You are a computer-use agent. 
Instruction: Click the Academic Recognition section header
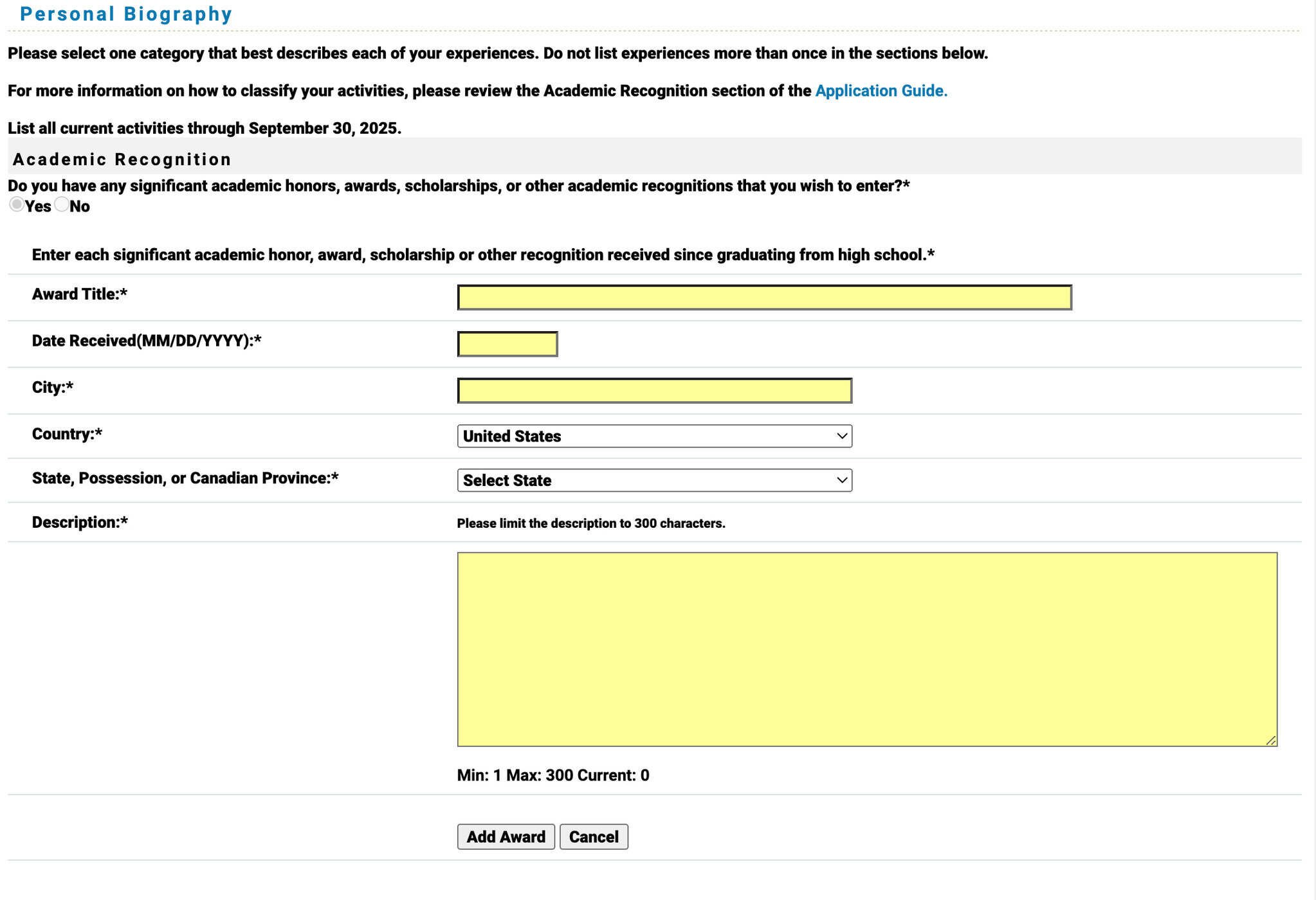[122, 159]
